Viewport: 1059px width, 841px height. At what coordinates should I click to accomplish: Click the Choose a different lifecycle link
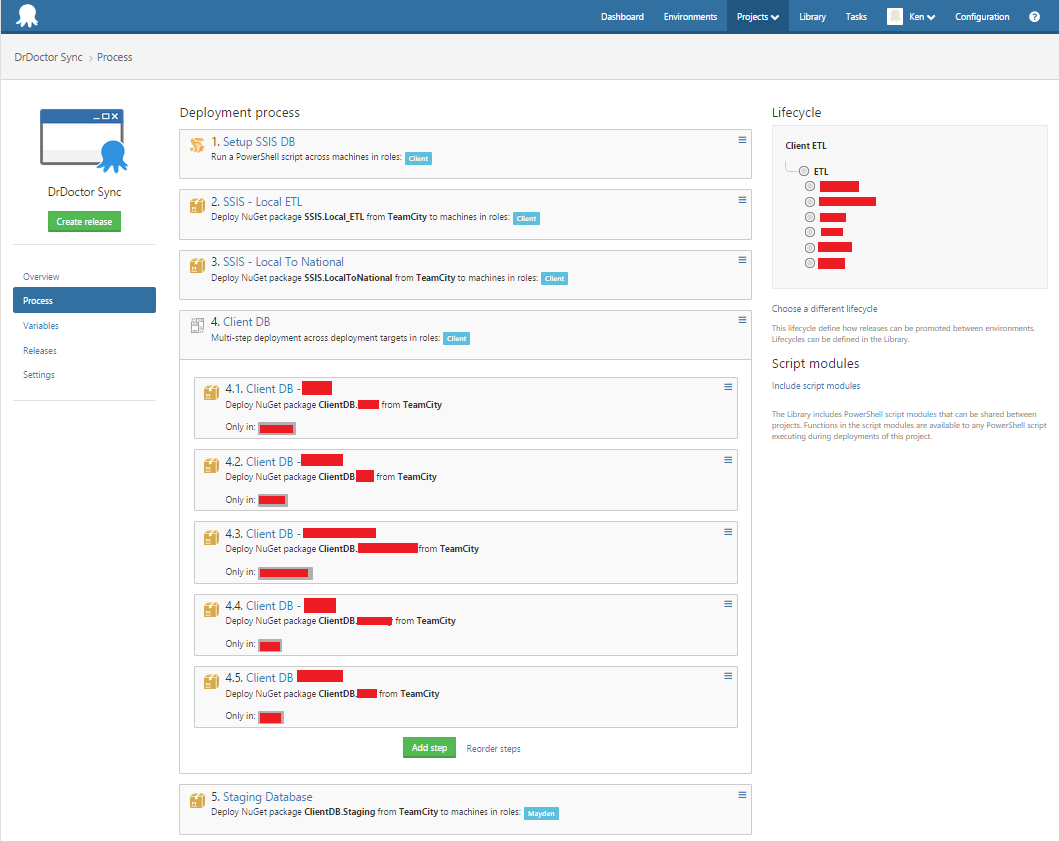(x=824, y=309)
